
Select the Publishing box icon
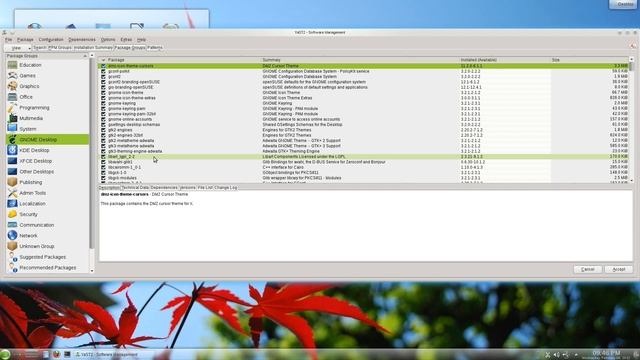[x=12, y=182]
